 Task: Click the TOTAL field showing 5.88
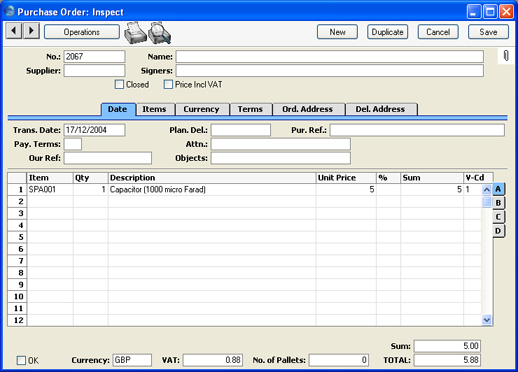click(x=447, y=360)
